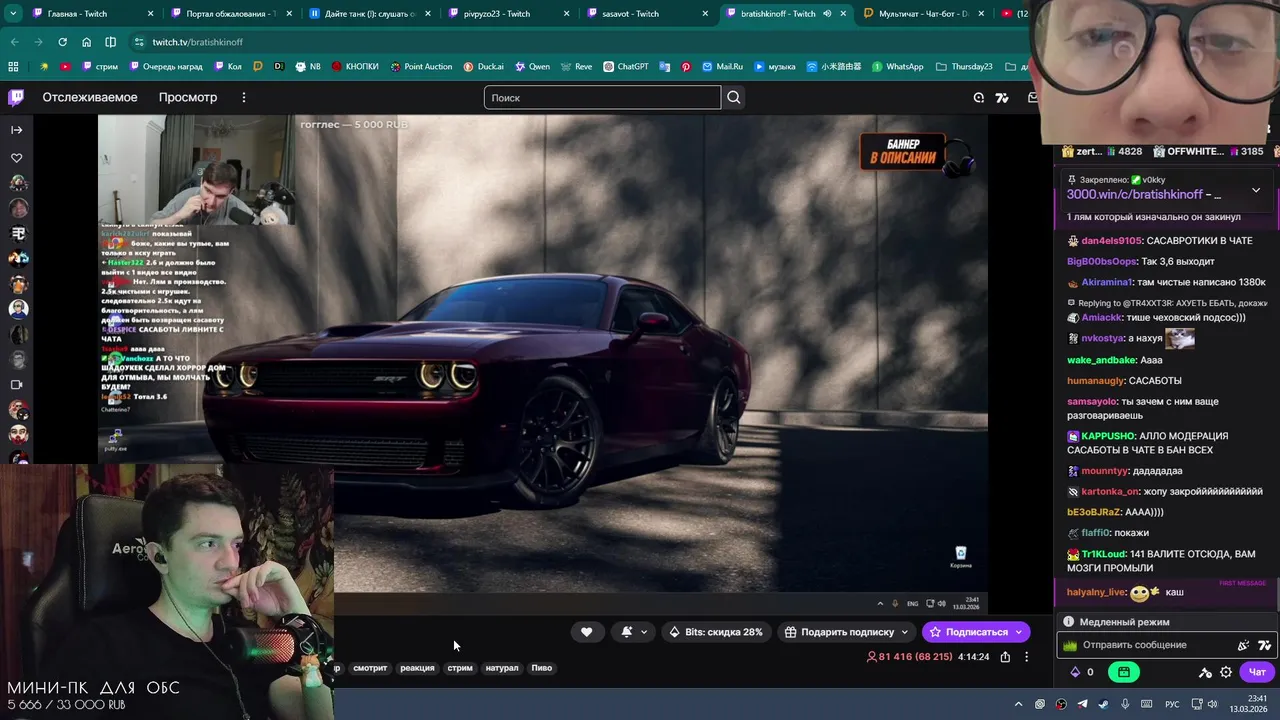This screenshot has height=720, width=1280.
Task: Click the followed channels heart icon in sidebar
Action: (x=16, y=158)
